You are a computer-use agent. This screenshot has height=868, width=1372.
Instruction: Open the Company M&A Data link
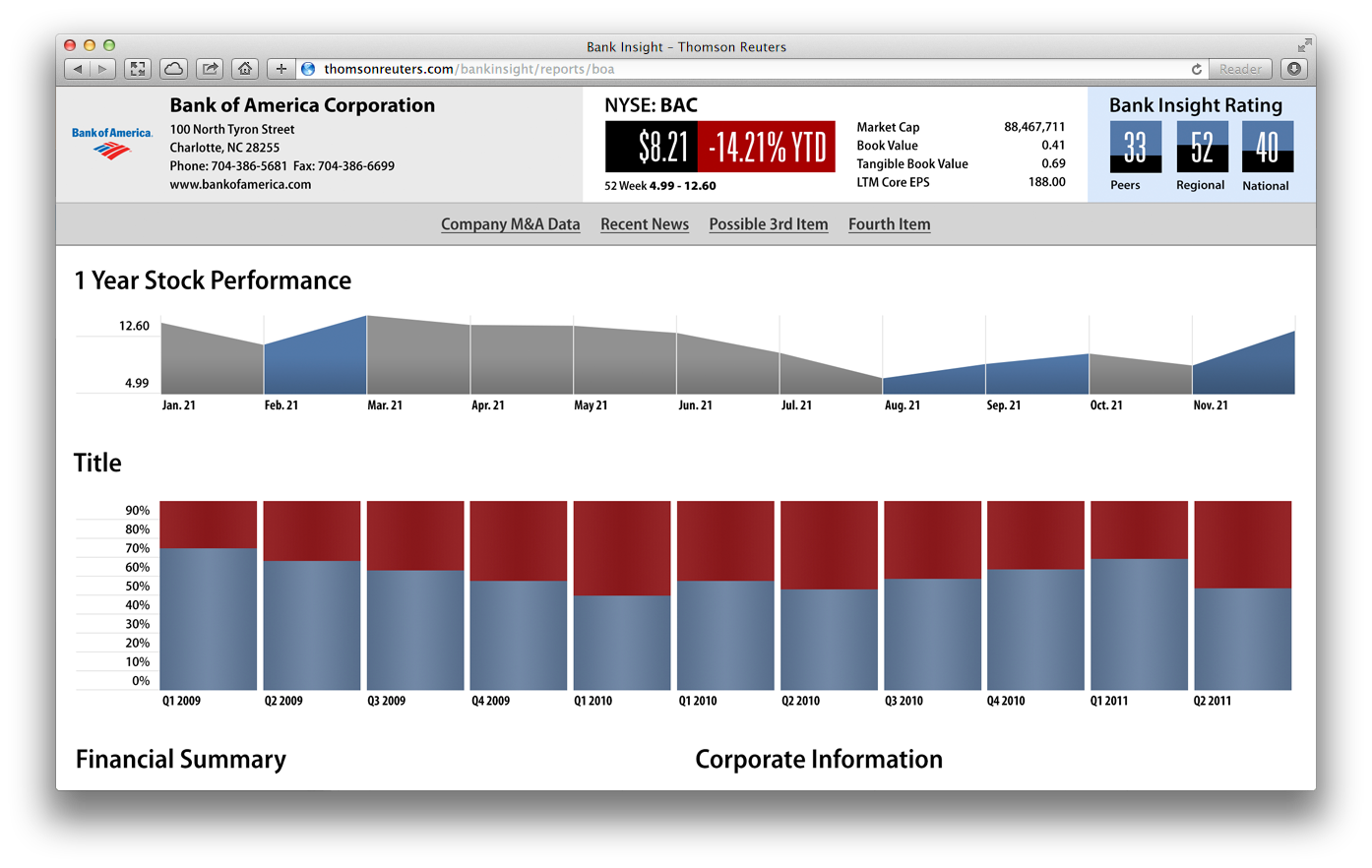coord(510,224)
